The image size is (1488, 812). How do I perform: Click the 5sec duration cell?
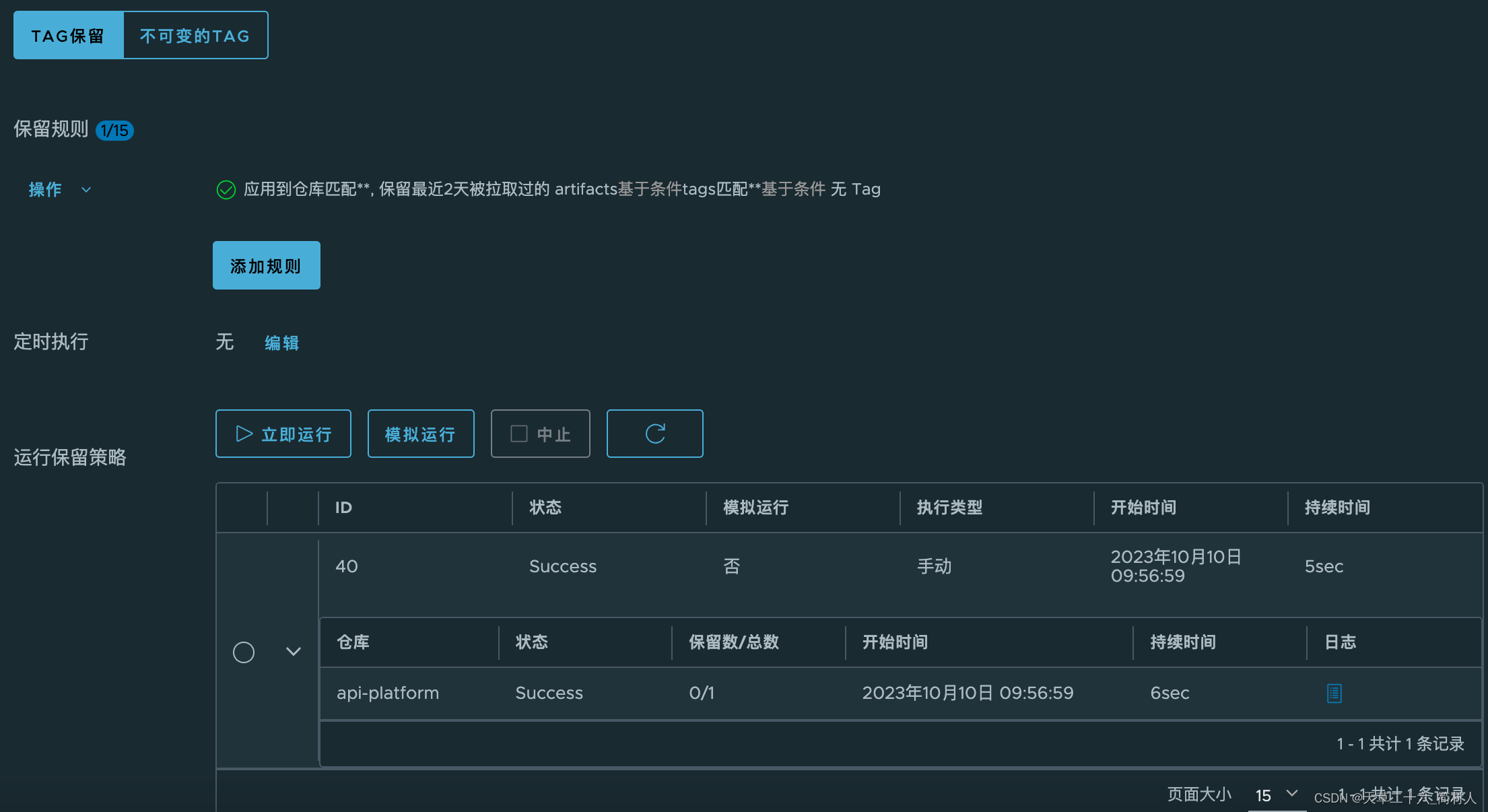[1324, 566]
